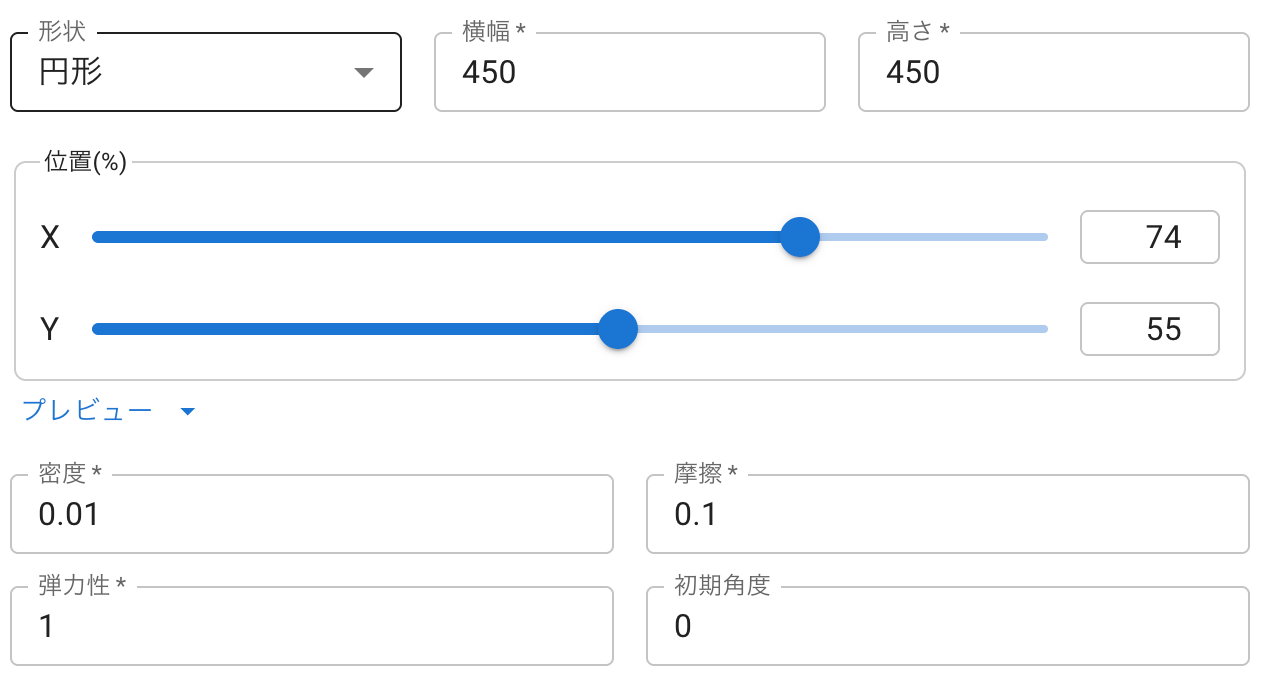Click the triangle icon beside プレビュー

[x=187, y=411]
